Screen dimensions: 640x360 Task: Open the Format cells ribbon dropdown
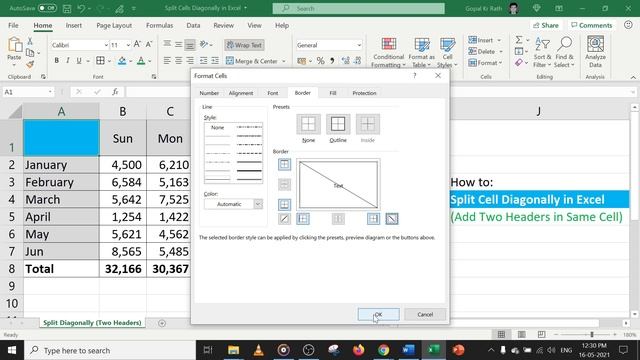coord(485,63)
